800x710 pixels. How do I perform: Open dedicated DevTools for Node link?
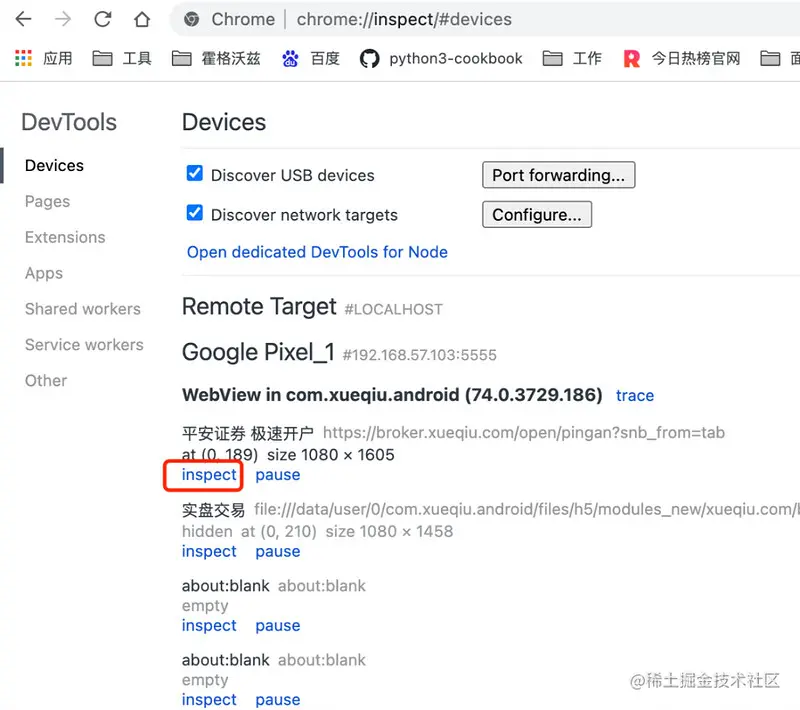click(x=317, y=252)
